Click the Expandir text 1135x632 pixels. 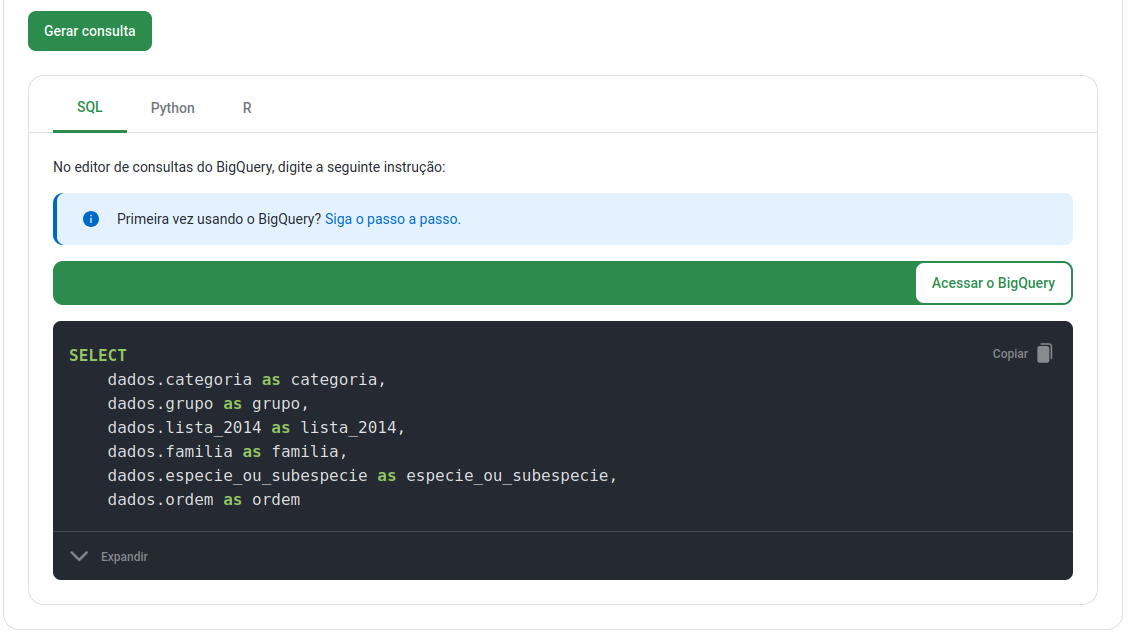click(124, 557)
